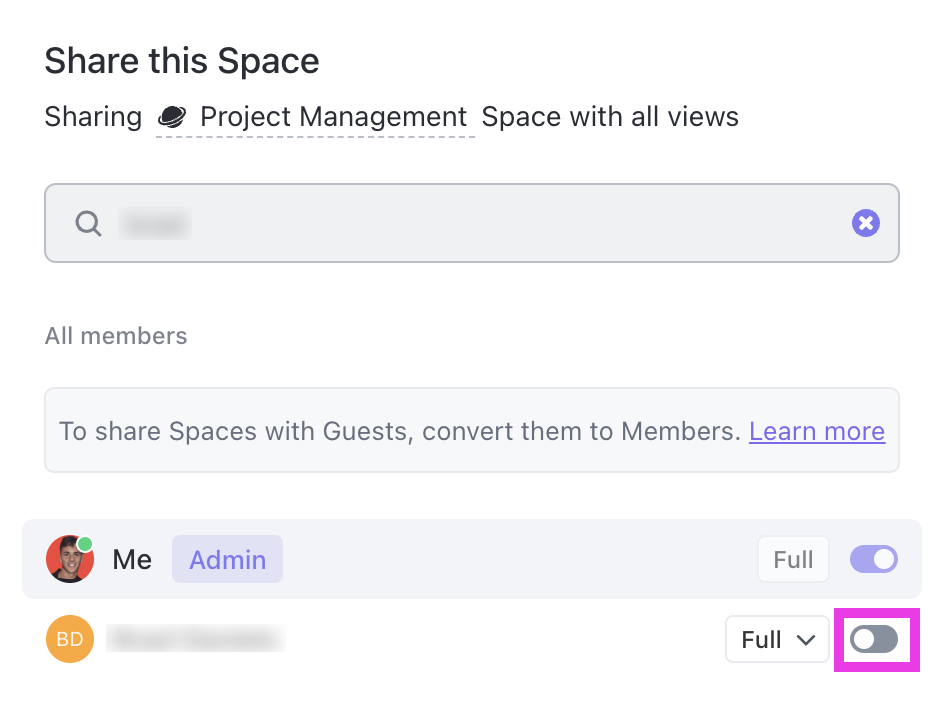Viewport: 928px width, 724px height.
Task: Click the green online status dot on avatar
Action: [x=87, y=543]
